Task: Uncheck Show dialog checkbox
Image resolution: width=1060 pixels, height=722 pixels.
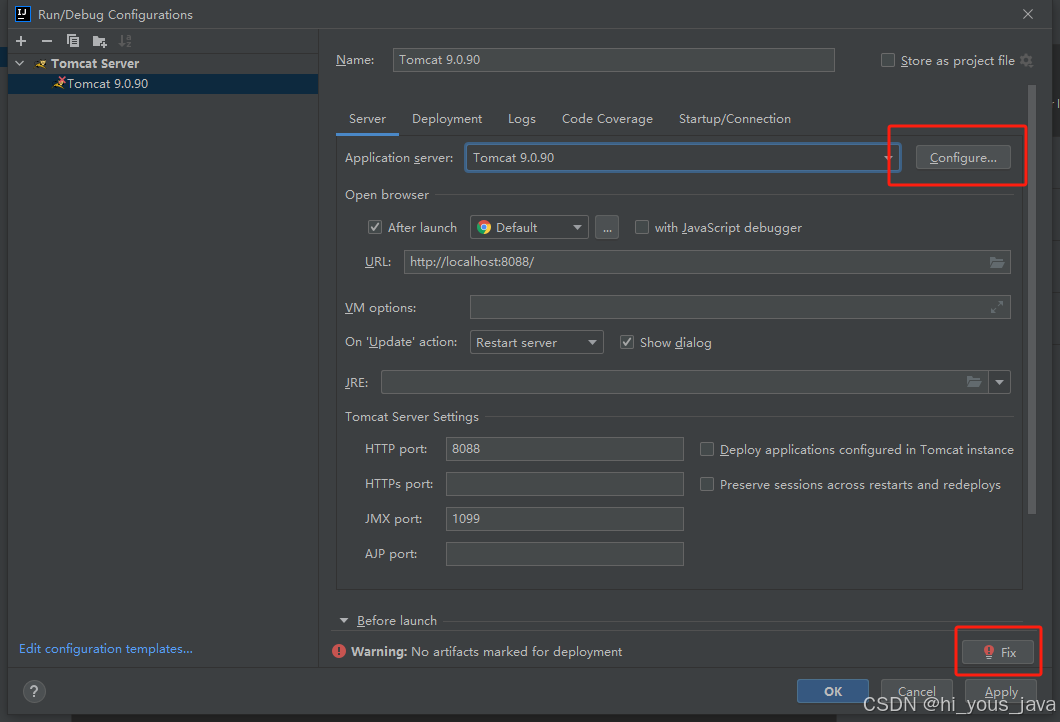Action: pos(627,342)
